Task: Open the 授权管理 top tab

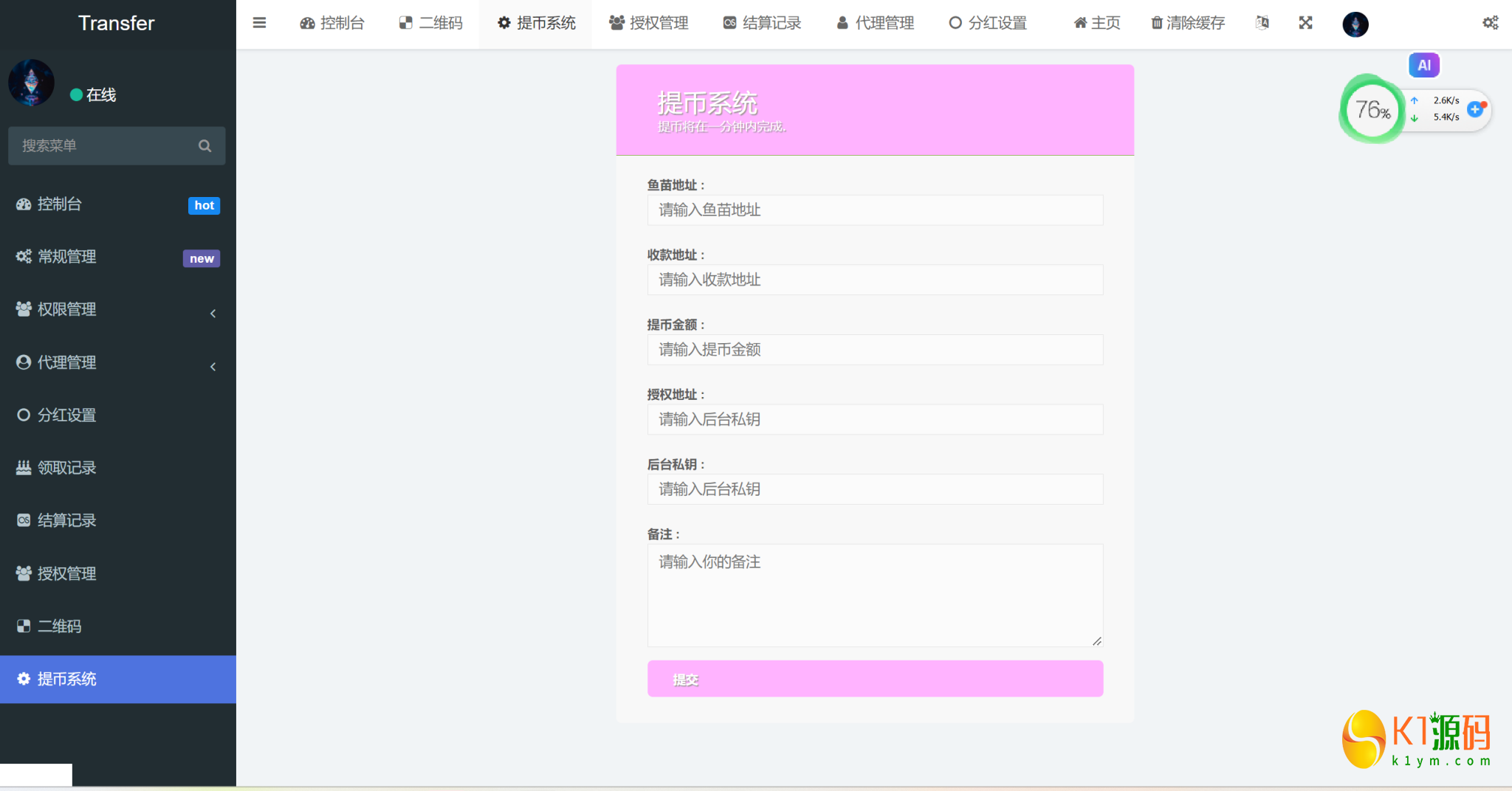Action: pyautogui.click(x=649, y=24)
